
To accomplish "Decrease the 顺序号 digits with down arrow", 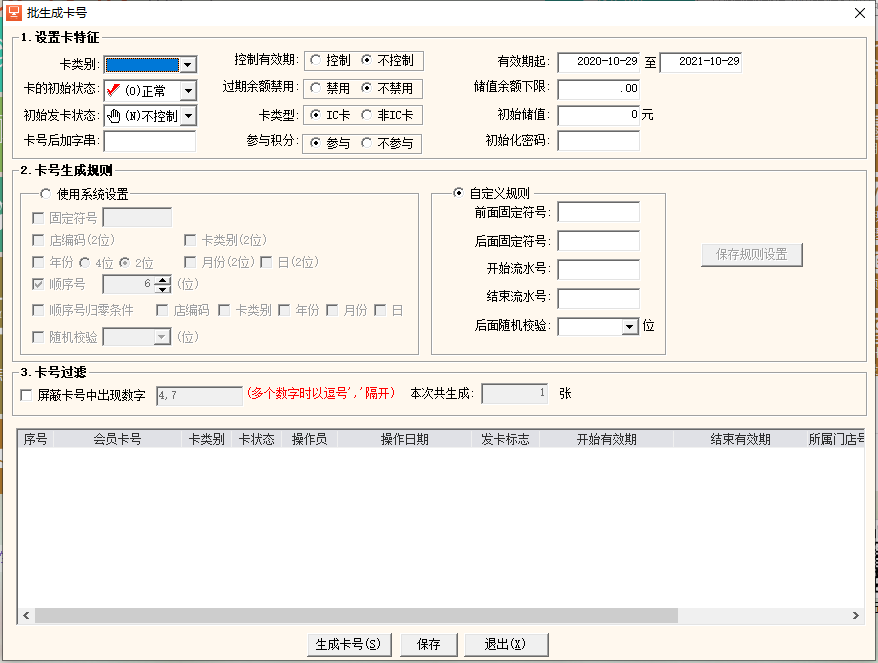I will 162,289.
